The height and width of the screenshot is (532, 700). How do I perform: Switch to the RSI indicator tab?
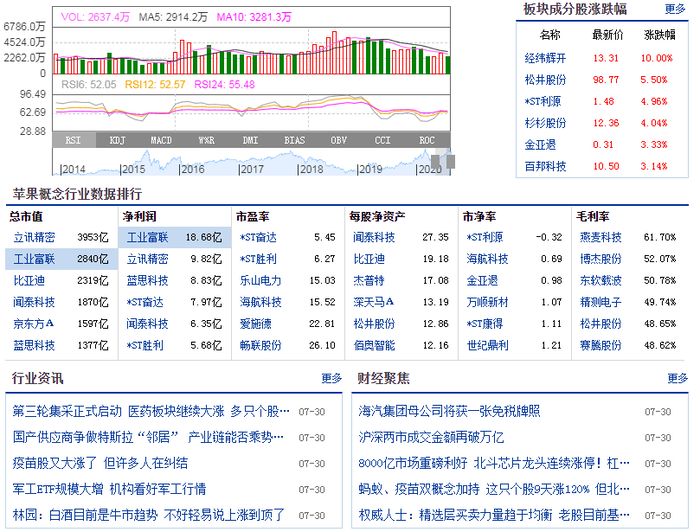click(74, 140)
